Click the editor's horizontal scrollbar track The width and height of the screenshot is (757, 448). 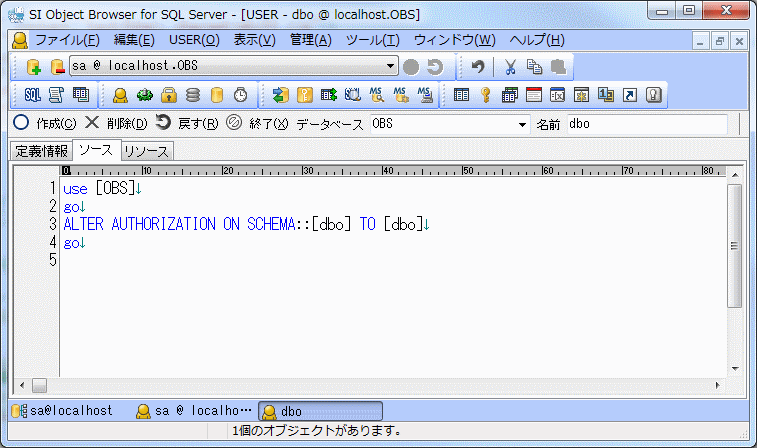click(x=380, y=385)
